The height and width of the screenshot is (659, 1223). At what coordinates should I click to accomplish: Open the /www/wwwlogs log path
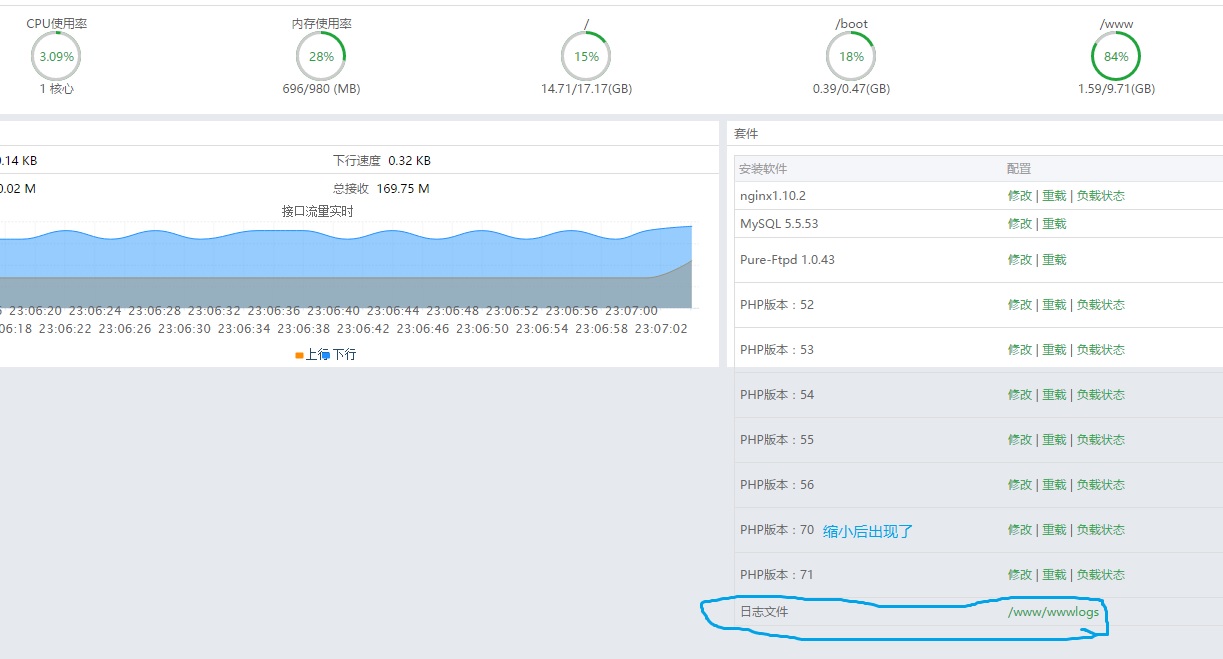coord(1053,612)
